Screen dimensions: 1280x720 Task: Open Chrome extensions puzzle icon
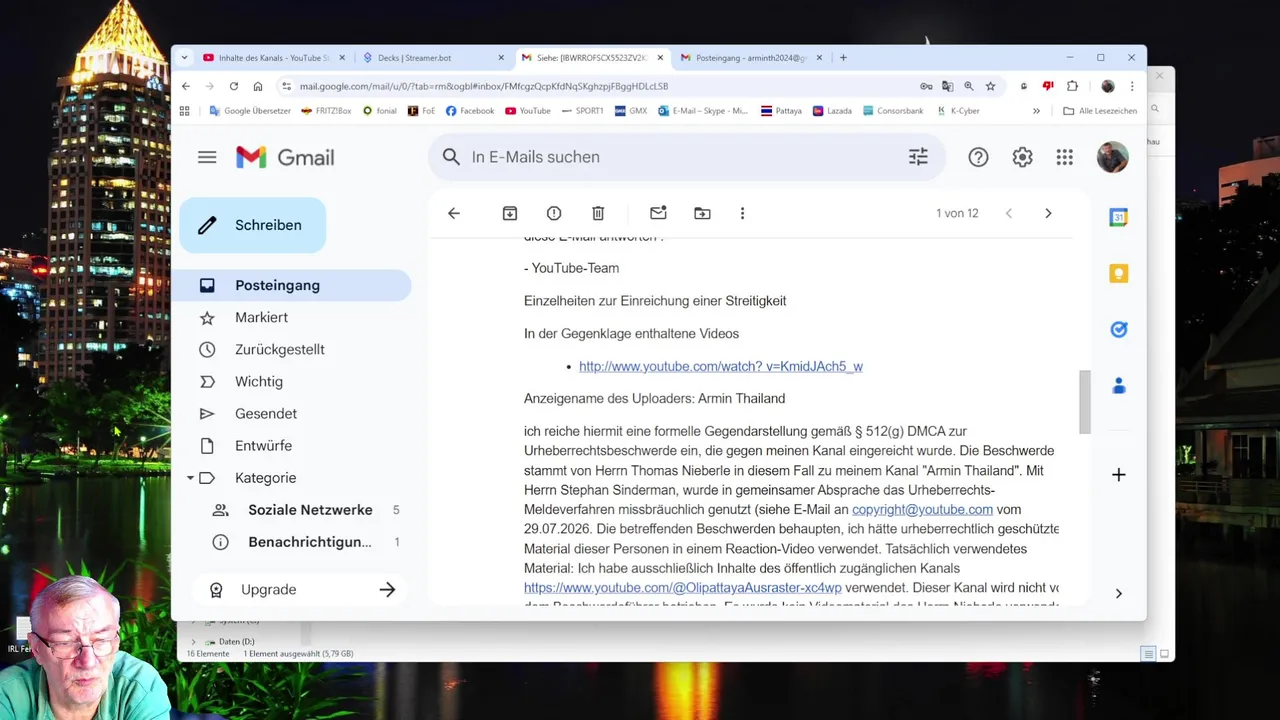click(1072, 86)
